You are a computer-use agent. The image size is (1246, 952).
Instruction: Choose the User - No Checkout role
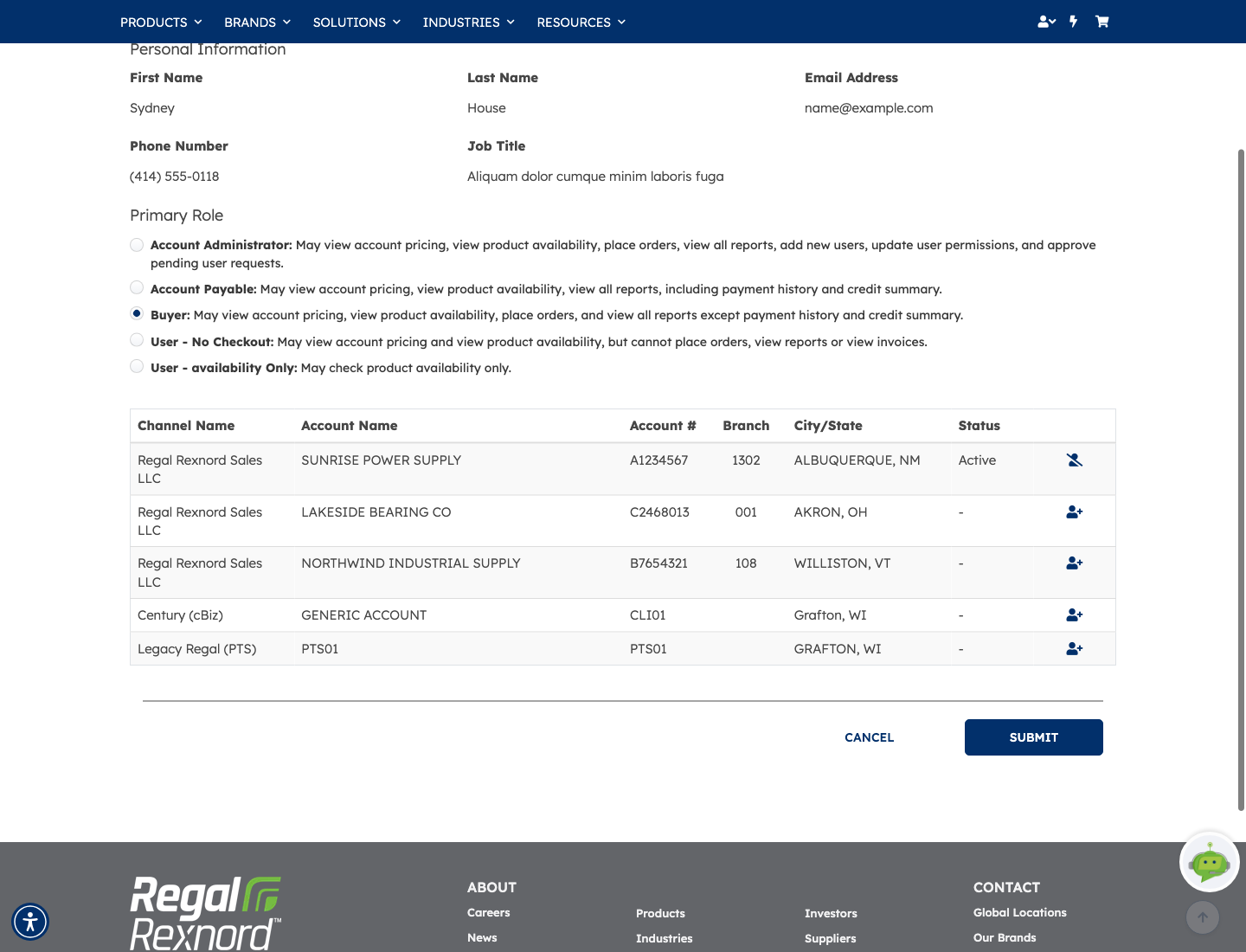(137, 340)
